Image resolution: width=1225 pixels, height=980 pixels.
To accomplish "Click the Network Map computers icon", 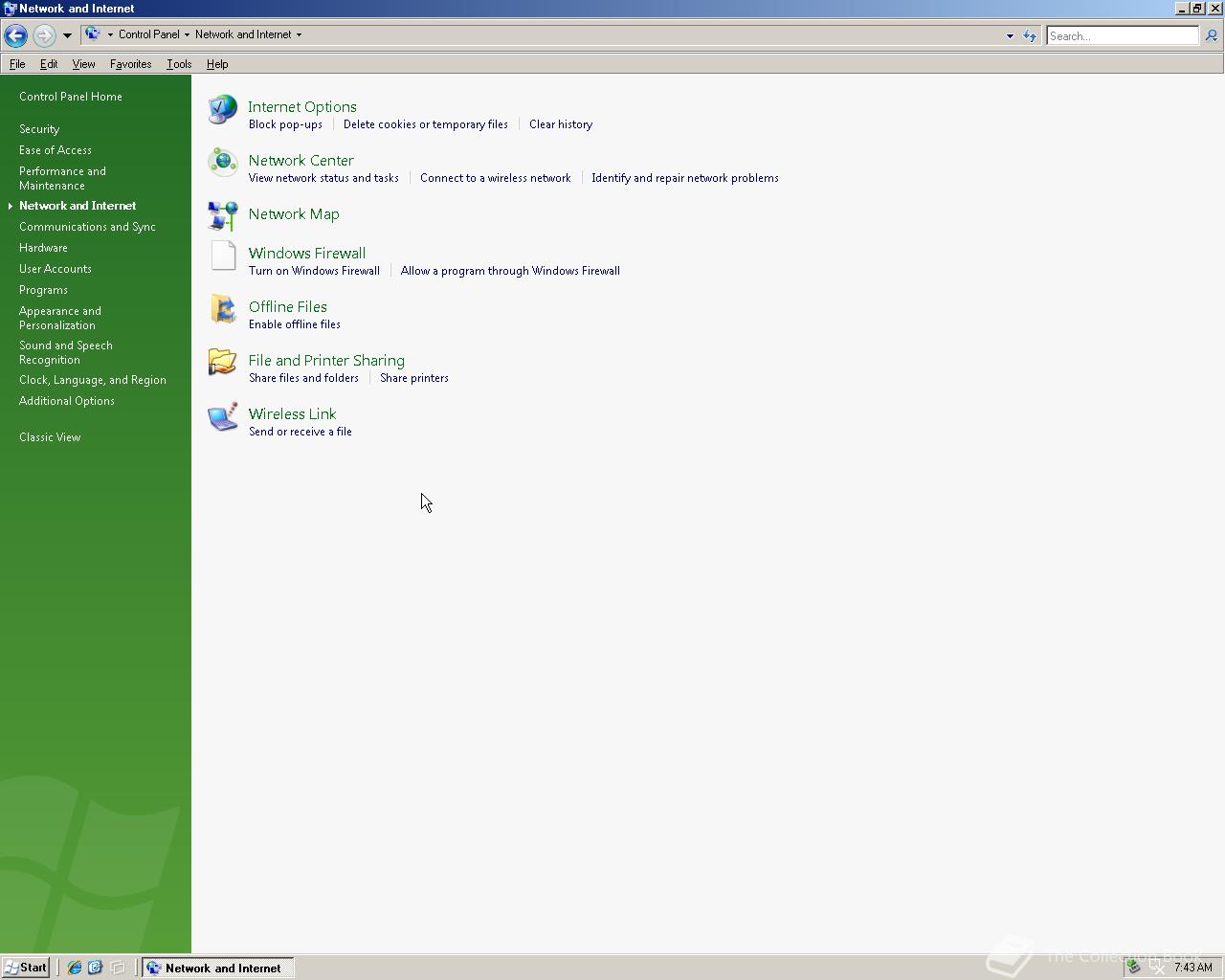I will click(223, 215).
